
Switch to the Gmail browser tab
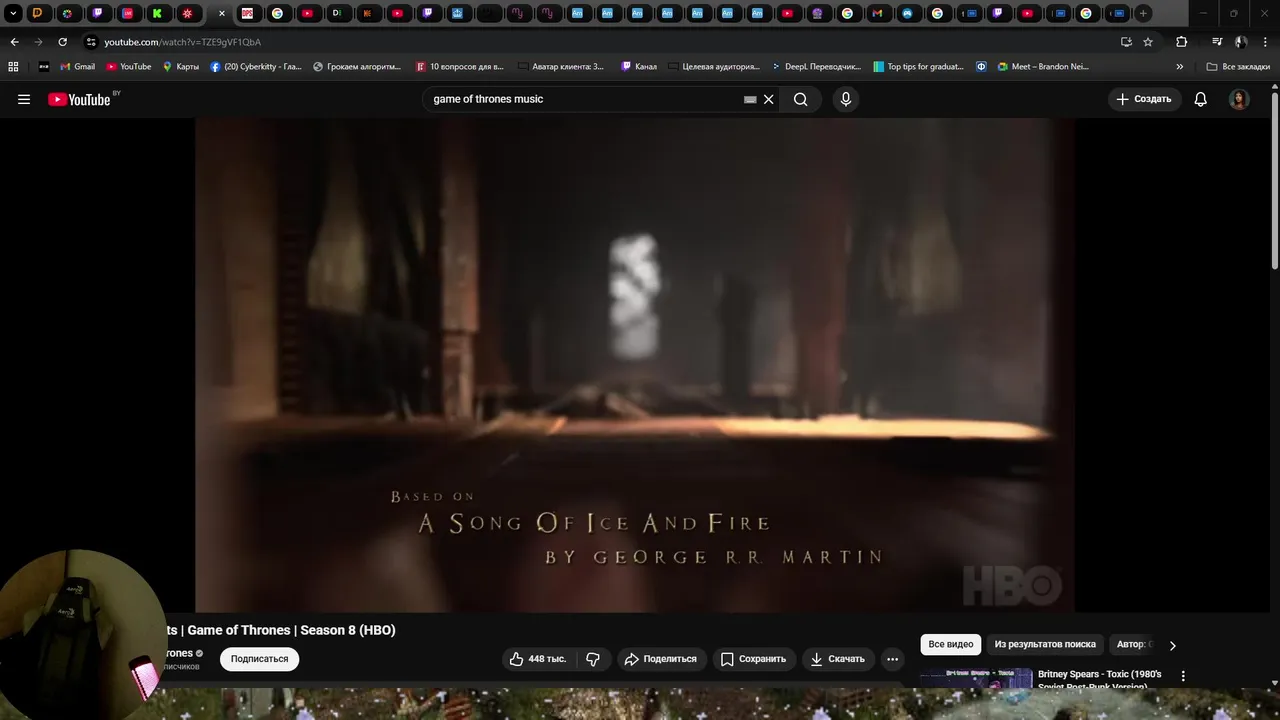coord(877,13)
